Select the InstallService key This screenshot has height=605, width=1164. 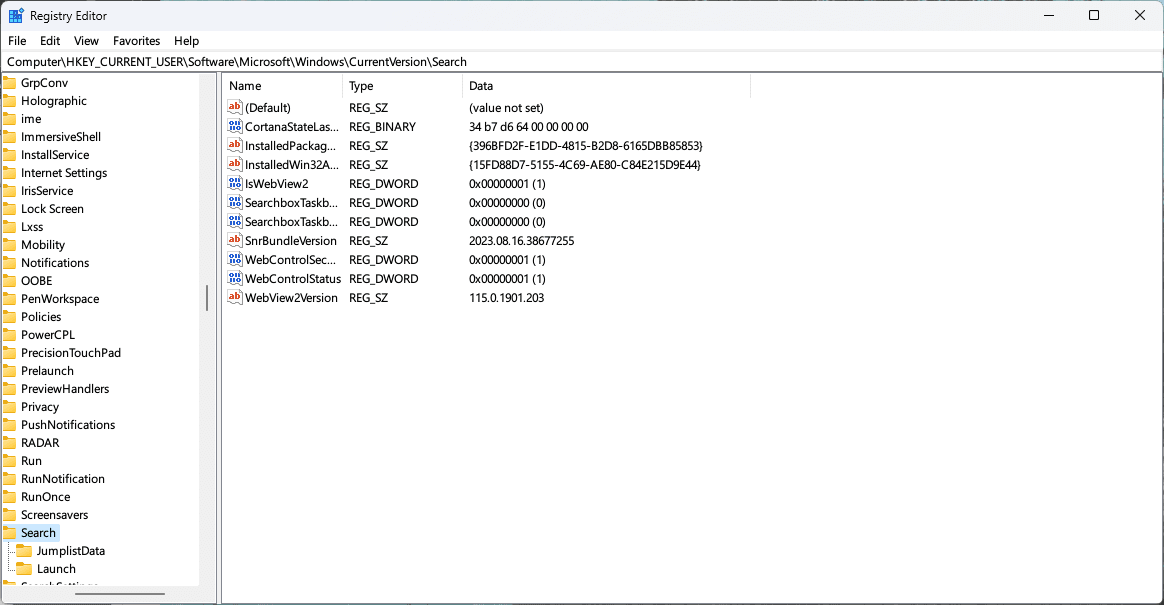[x=55, y=155]
